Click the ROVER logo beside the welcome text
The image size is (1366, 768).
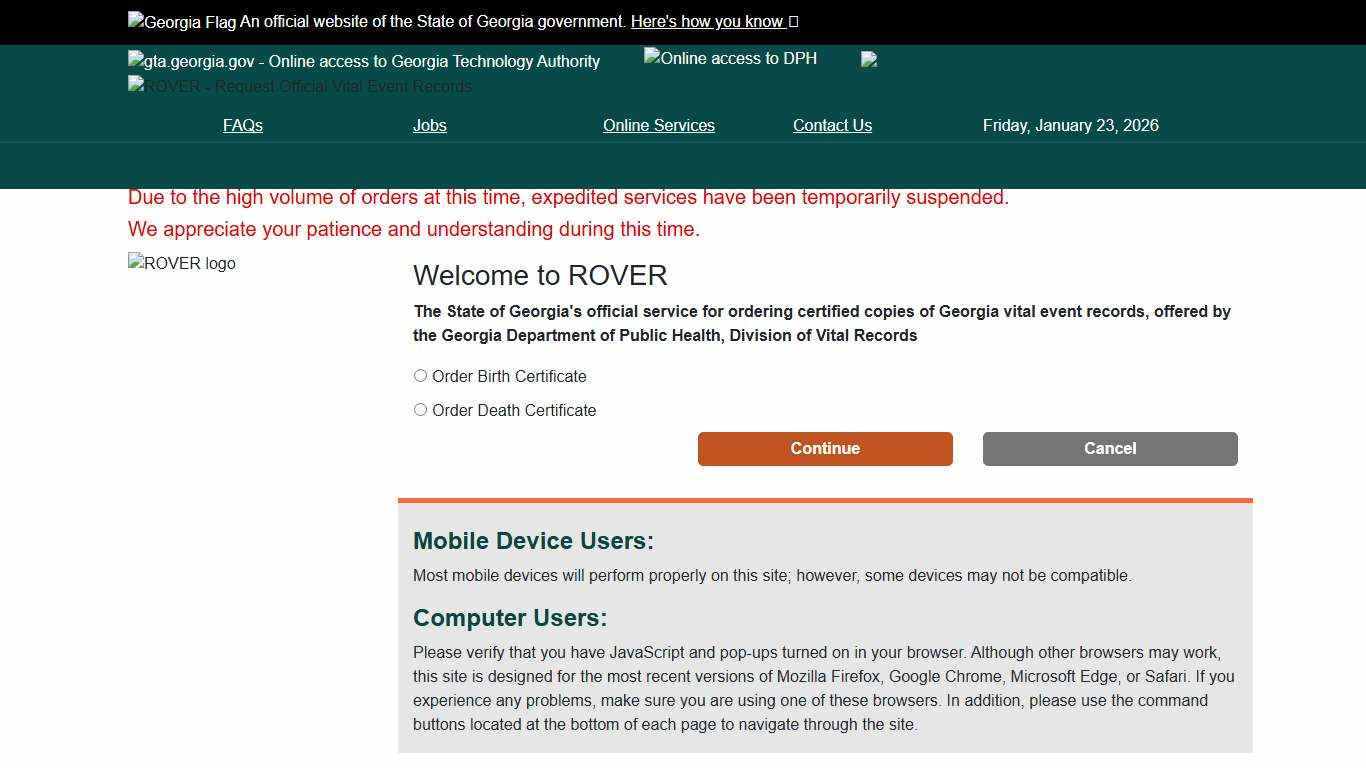(x=181, y=263)
